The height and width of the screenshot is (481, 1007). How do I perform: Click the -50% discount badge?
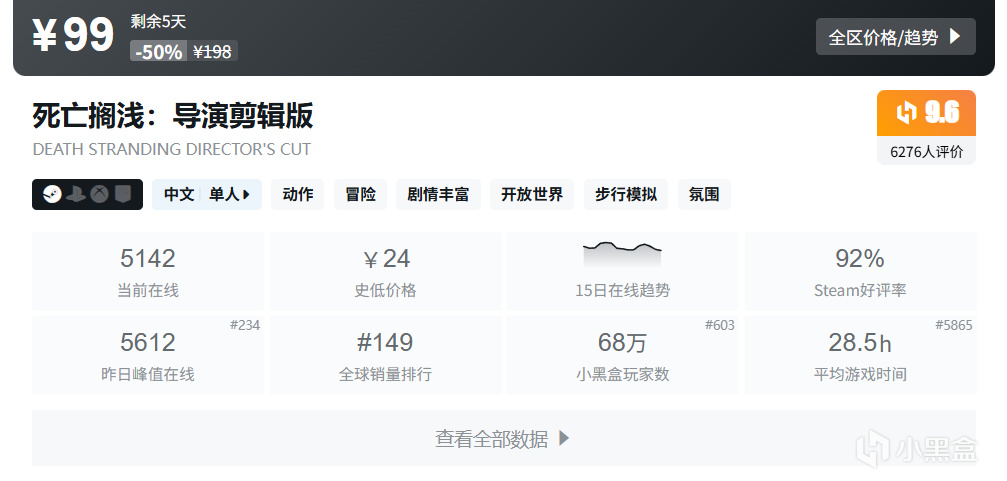click(159, 51)
